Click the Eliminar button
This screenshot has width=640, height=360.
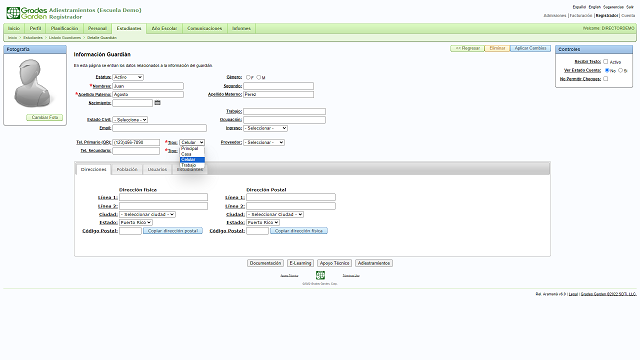pyautogui.click(x=497, y=48)
